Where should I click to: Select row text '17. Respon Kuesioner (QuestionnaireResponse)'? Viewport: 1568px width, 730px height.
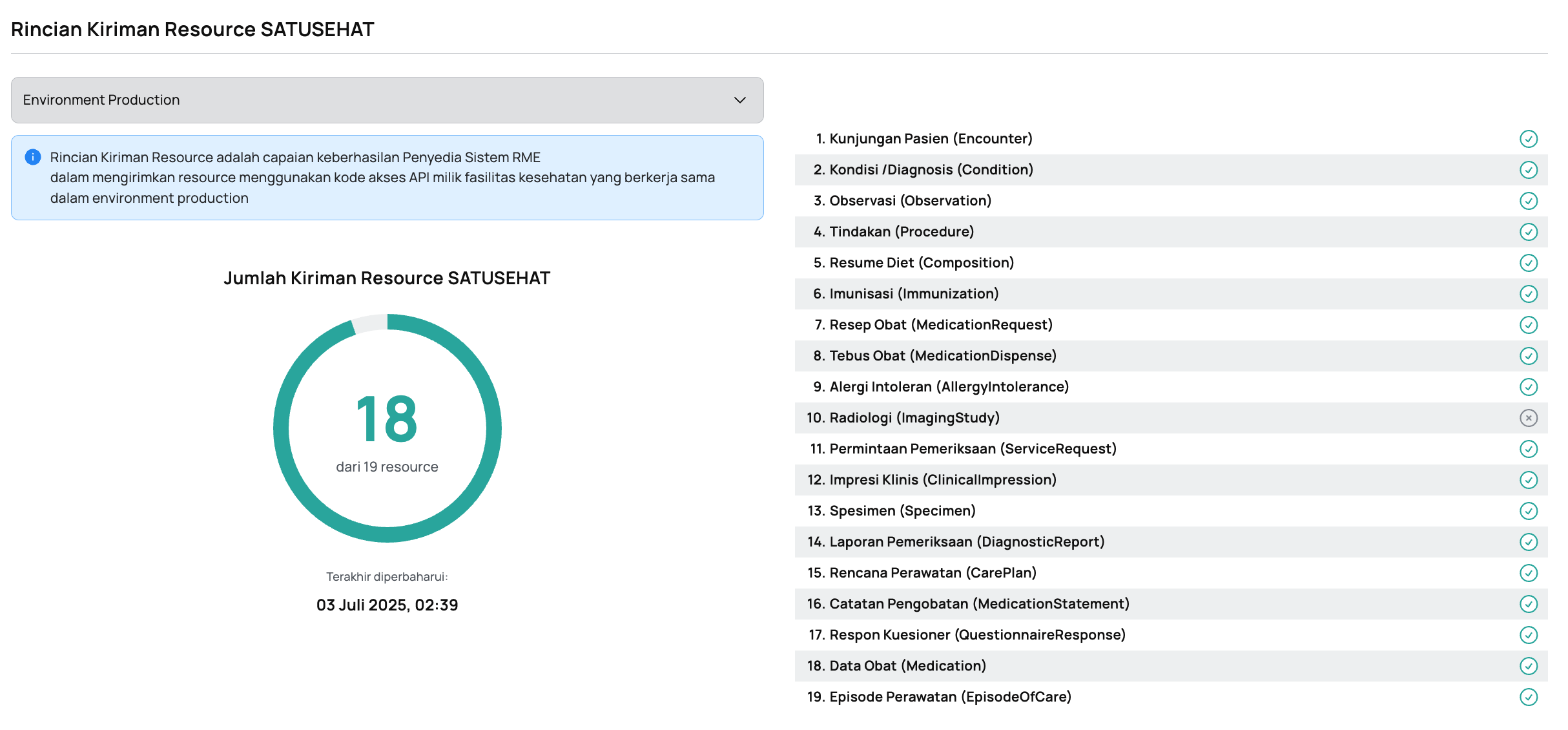pyautogui.click(x=967, y=635)
